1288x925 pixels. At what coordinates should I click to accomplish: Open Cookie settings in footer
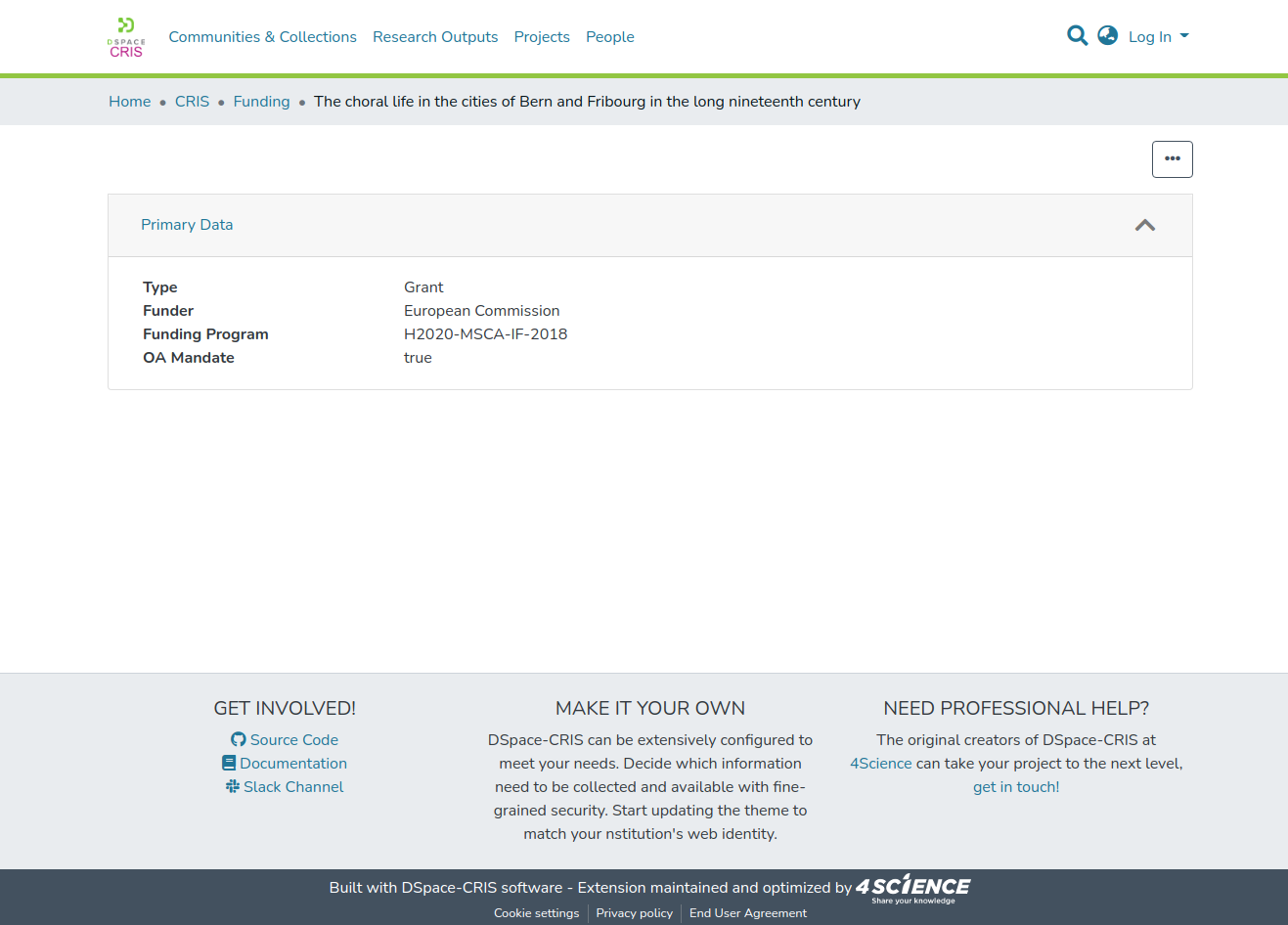pos(536,913)
